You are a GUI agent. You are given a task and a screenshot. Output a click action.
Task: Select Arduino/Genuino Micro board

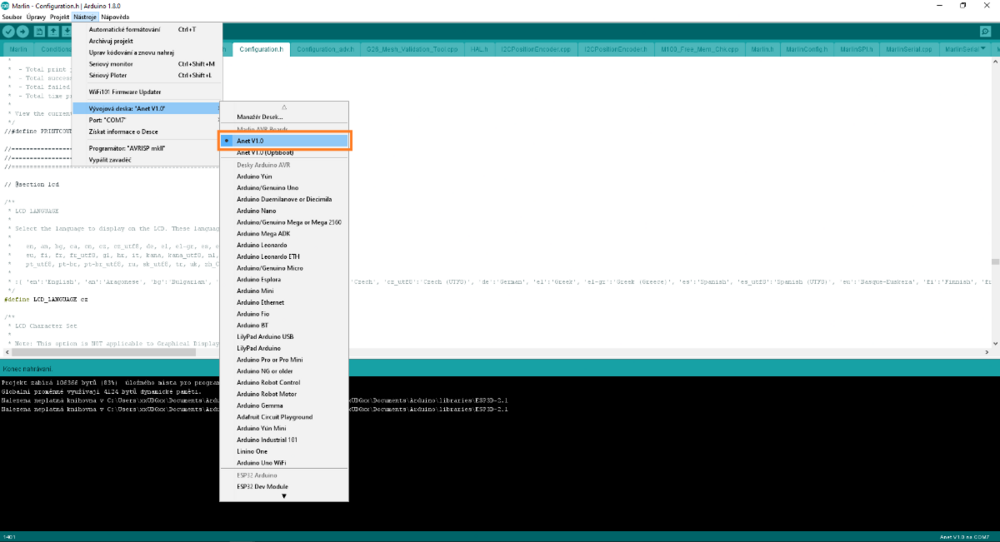[x=284, y=268]
